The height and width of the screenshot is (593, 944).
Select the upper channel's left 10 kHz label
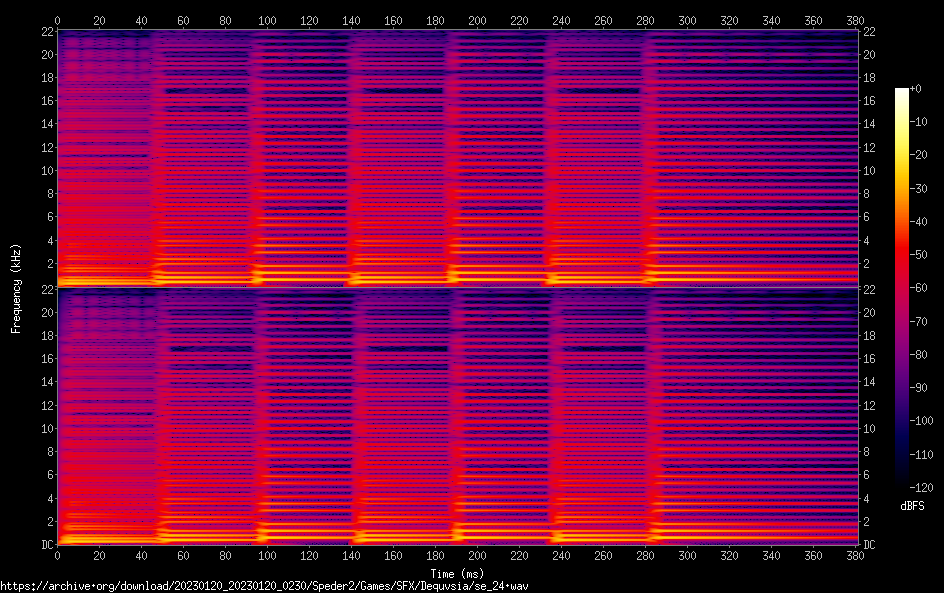point(44,170)
